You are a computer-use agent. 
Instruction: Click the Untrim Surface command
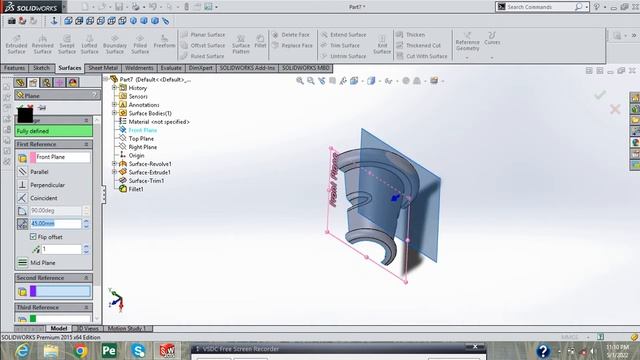coord(344,56)
